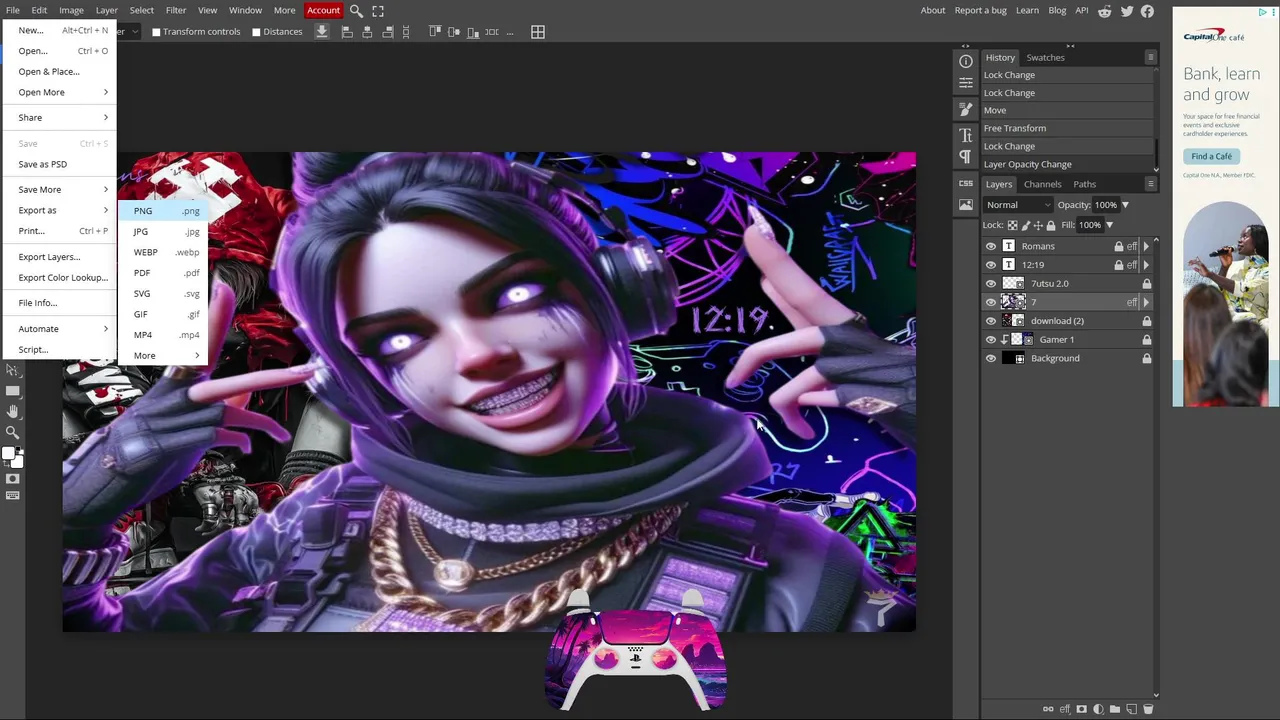Click the link layers icon in Layers footer

coord(1048,709)
